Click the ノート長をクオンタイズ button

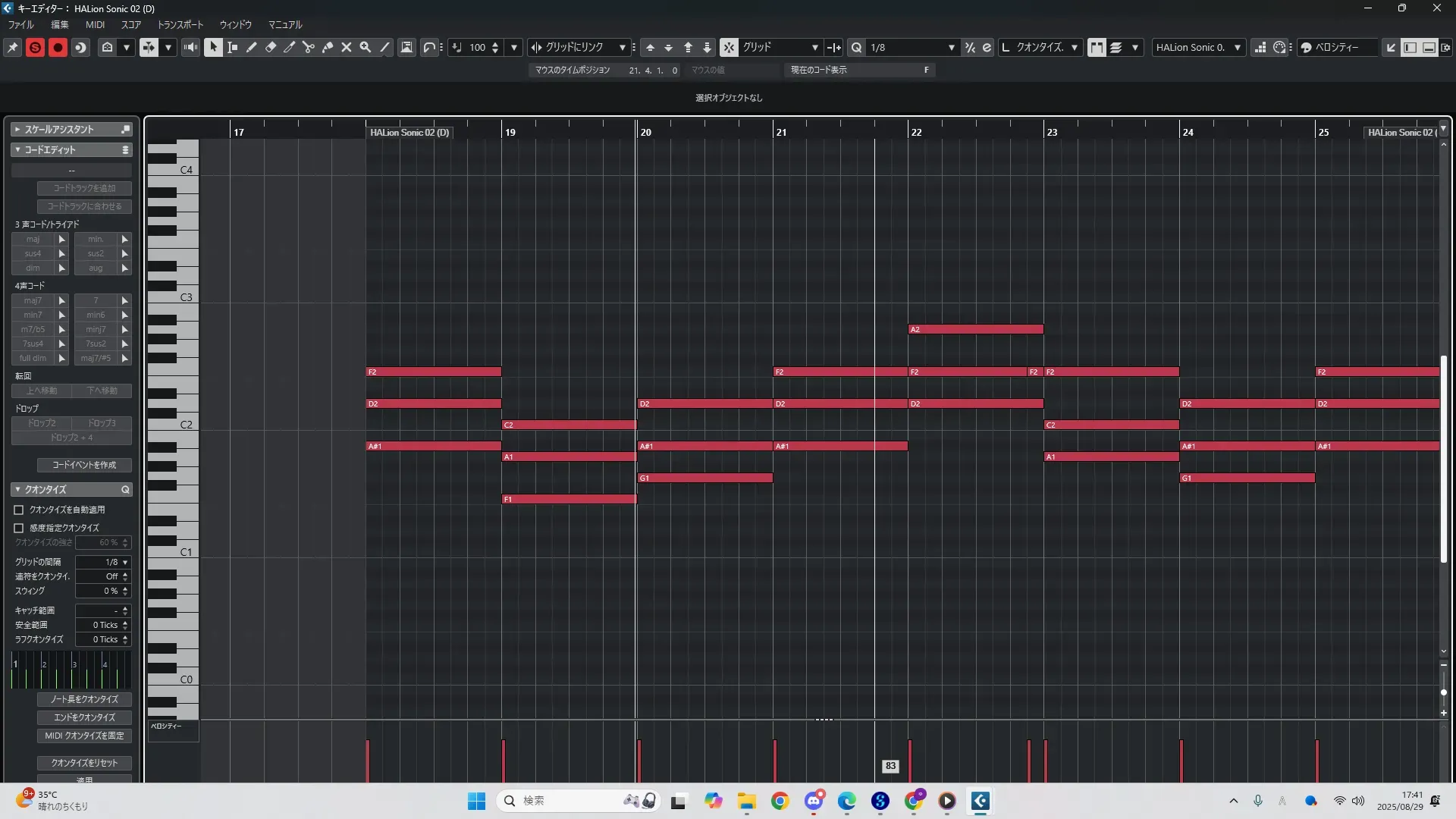tap(84, 699)
